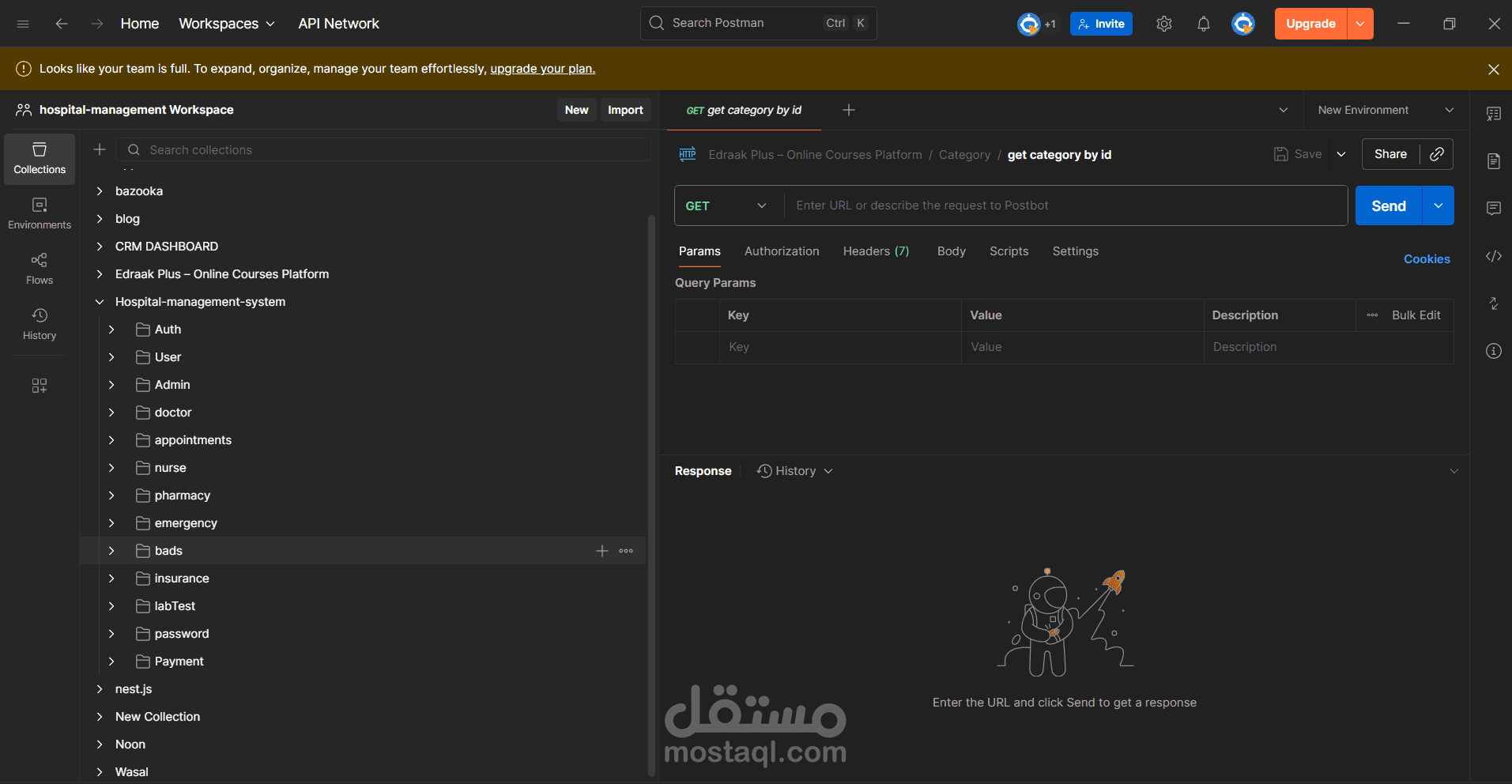This screenshot has height=784, width=1512.
Task: Open the user avatar menu
Action: click(1243, 24)
